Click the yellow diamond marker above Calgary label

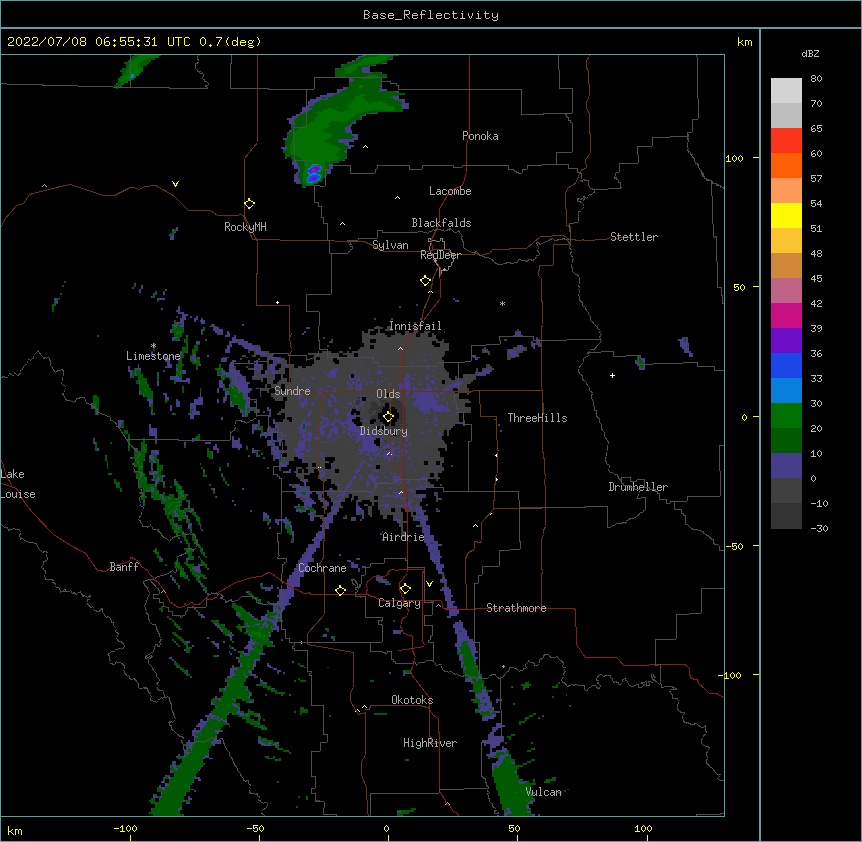click(405, 589)
